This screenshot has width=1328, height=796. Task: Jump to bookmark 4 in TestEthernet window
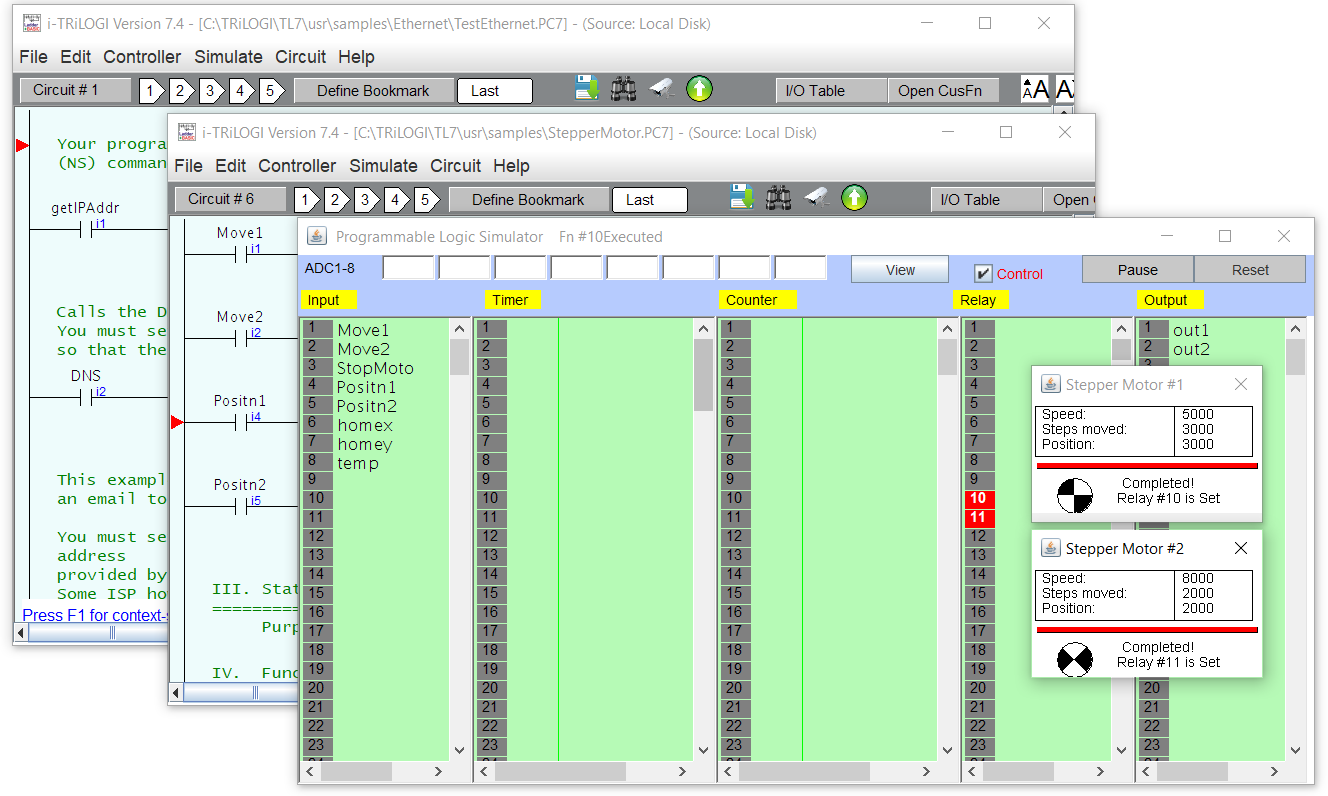(x=240, y=91)
